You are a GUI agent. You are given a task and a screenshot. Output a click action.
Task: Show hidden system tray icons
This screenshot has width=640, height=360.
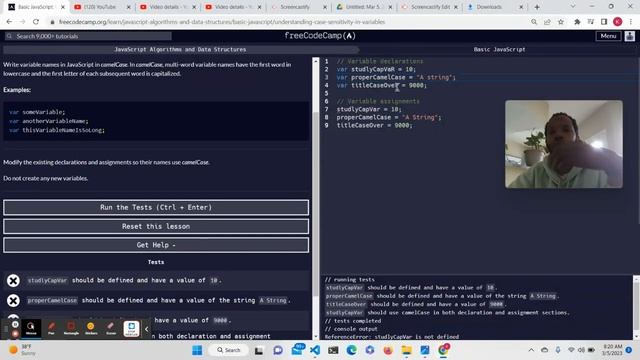[531, 350]
